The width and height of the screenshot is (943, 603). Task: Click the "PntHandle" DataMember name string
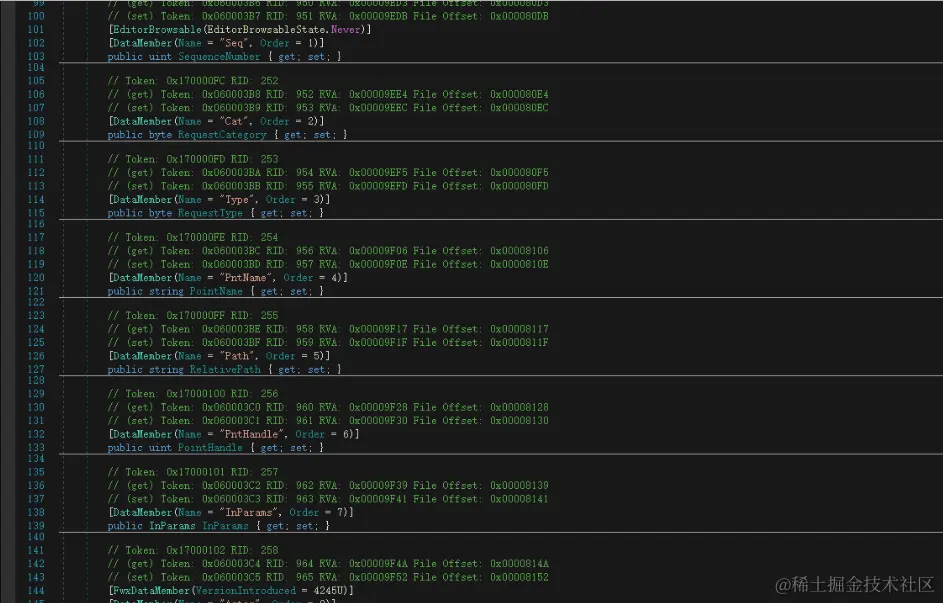click(251, 434)
